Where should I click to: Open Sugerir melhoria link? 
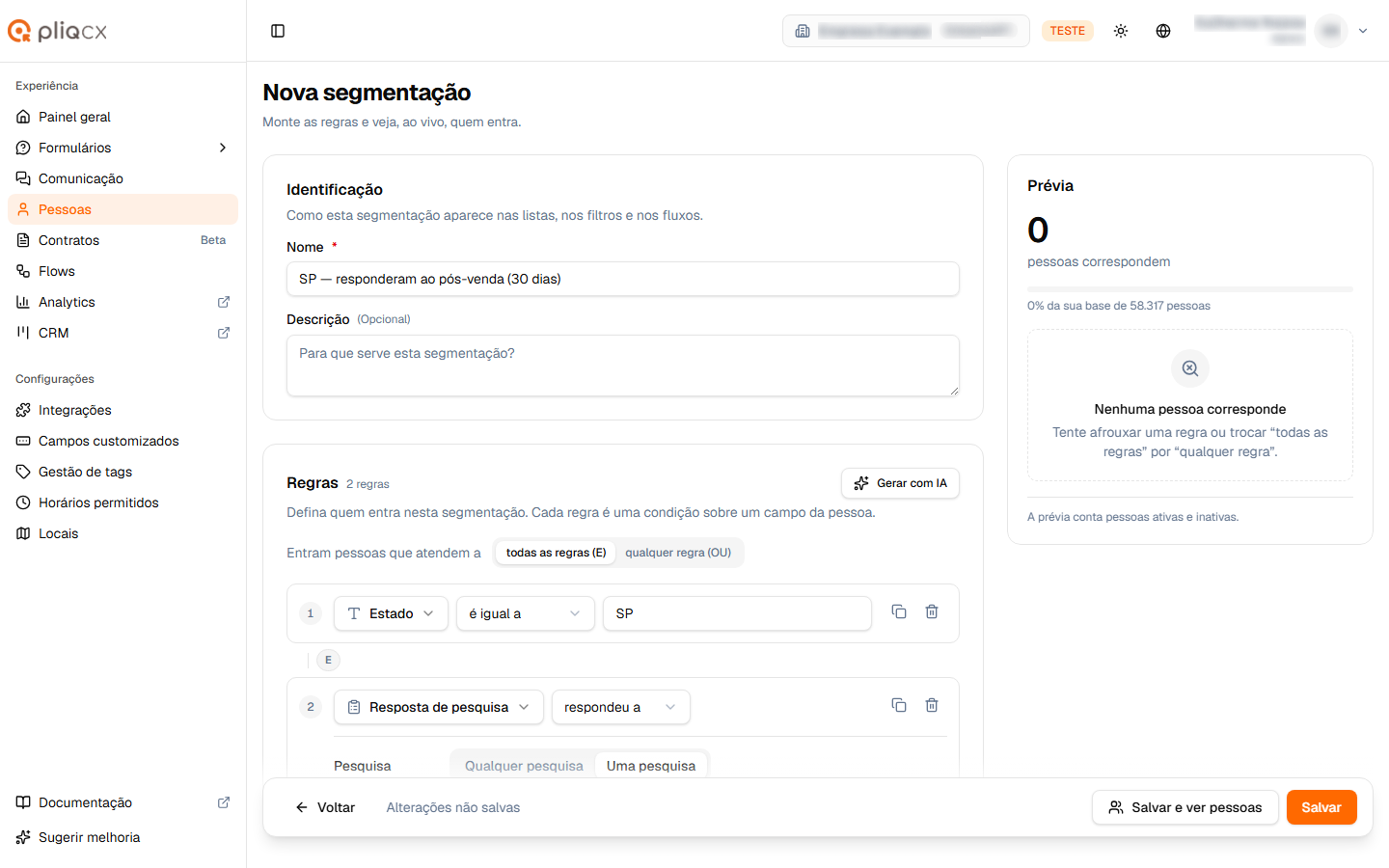pyautogui.click(x=123, y=837)
